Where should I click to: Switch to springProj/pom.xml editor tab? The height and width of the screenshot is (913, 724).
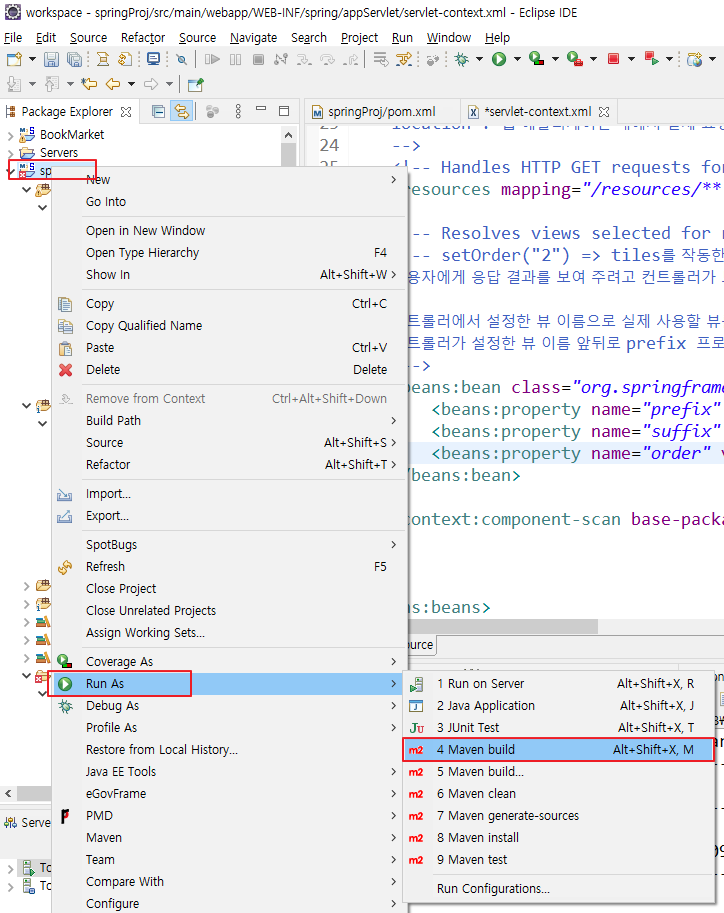(x=381, y=112)
